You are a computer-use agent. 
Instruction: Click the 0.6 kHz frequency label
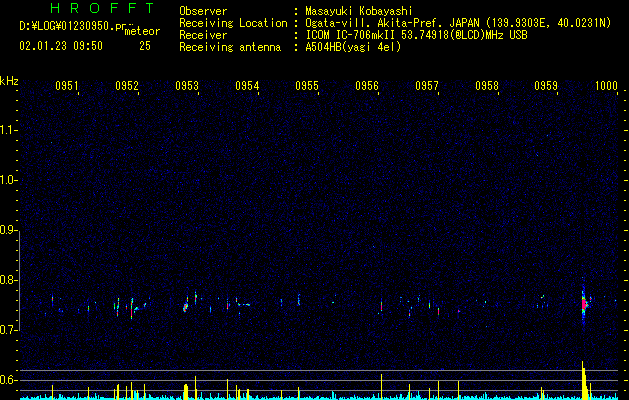tap(9, 380)
